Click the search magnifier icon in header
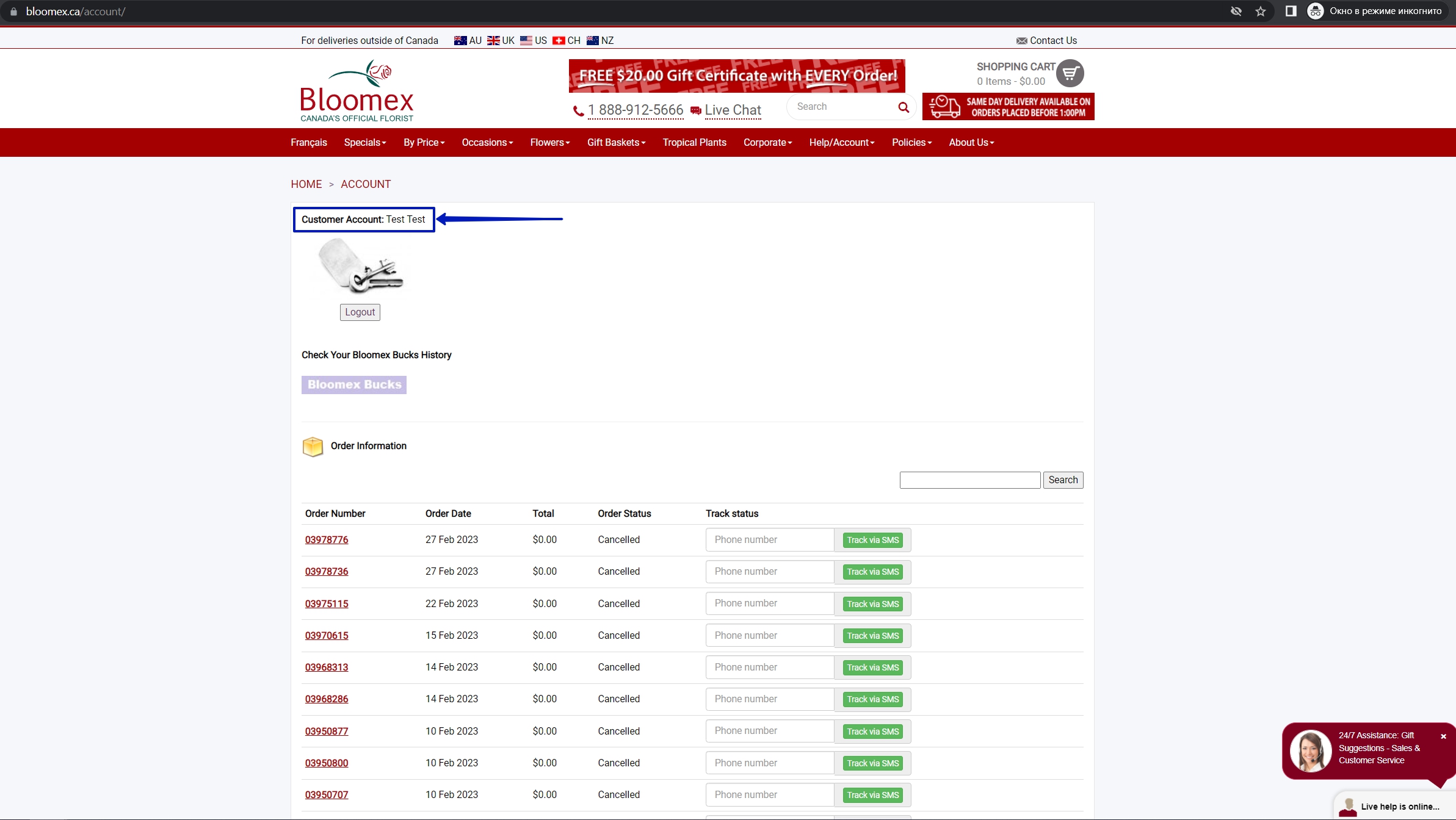This screenshot has height=820, width=1456. coord(904,107)
